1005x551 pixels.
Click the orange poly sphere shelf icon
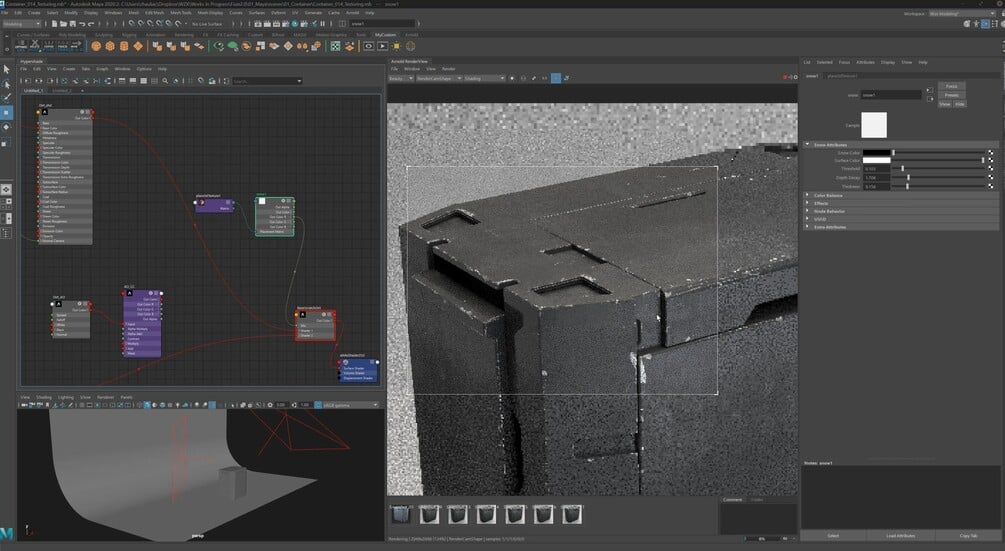97,45
